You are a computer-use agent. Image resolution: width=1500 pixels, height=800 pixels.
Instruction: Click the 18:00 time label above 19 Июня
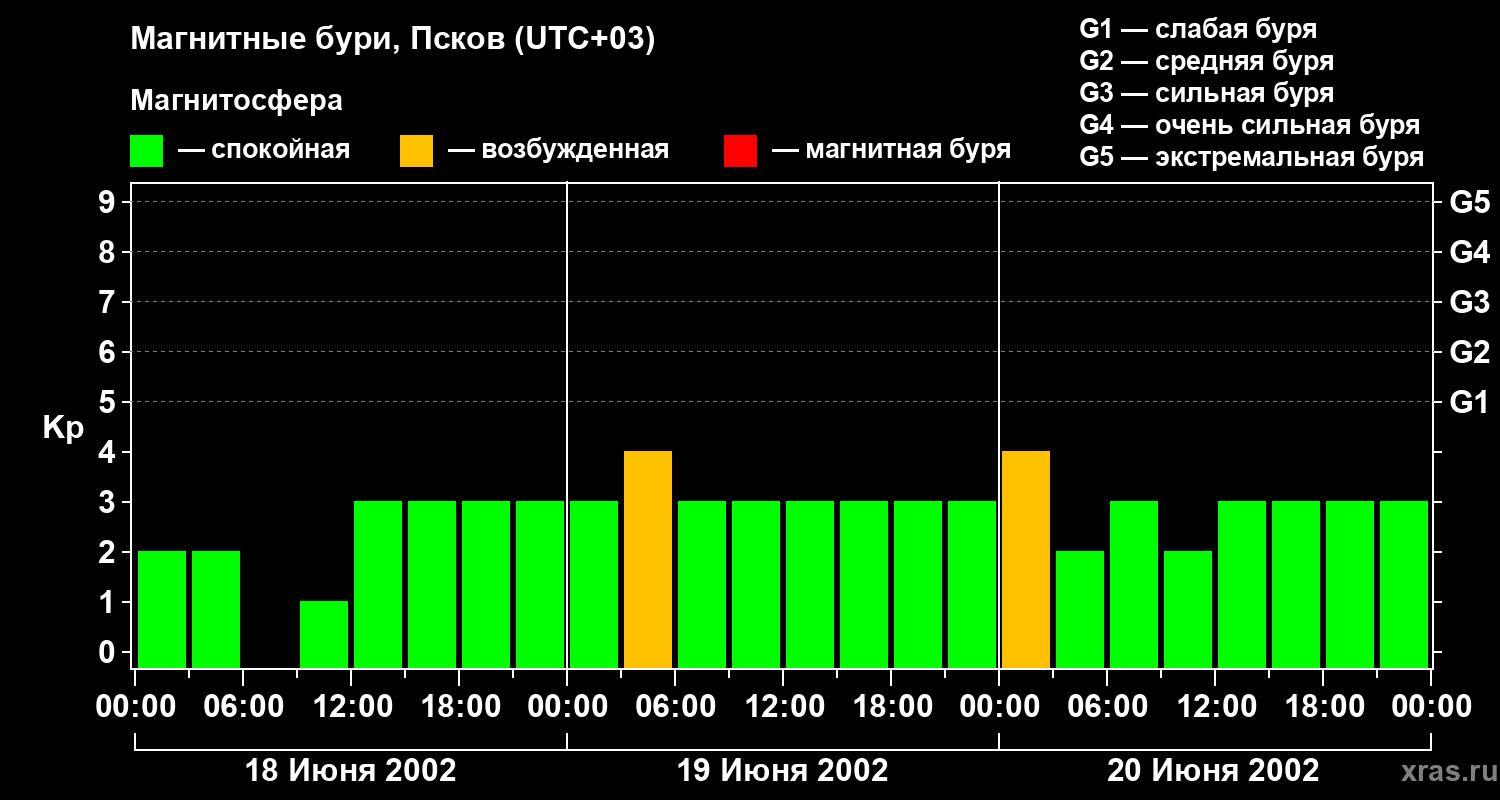pyautogui.click(x=891, y=707)
